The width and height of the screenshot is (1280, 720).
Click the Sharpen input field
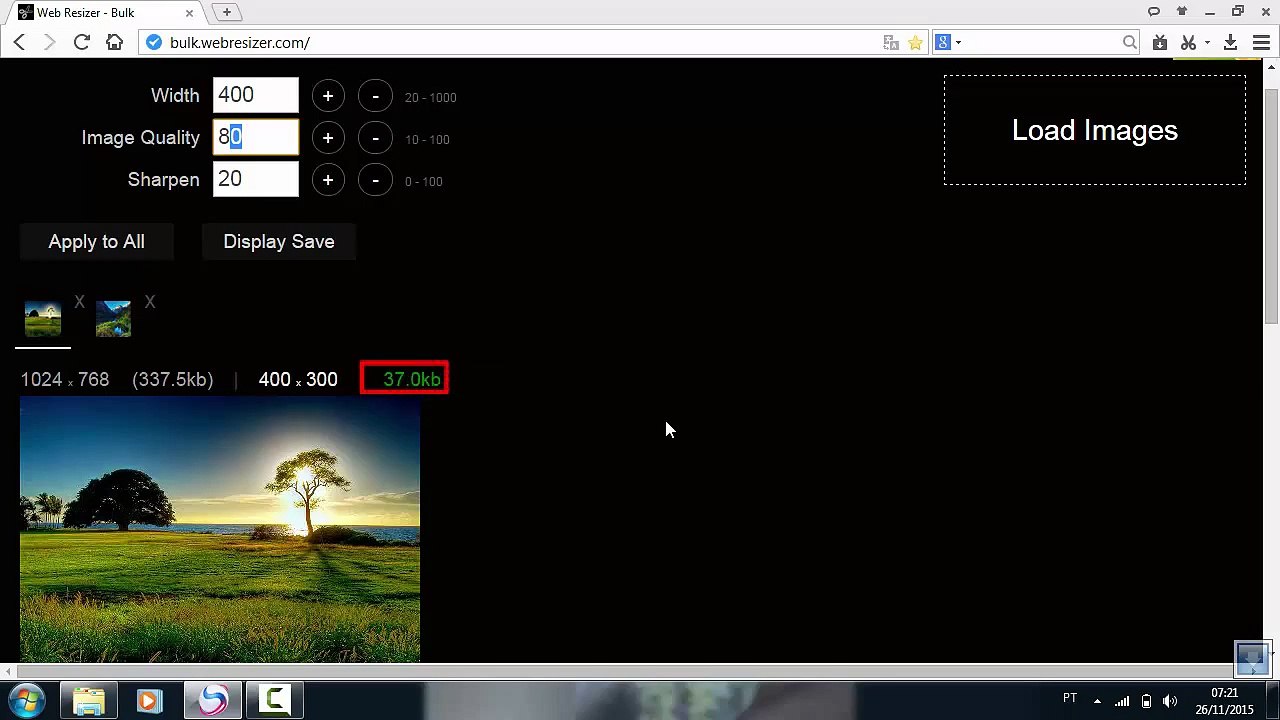(x=256, y=179)
